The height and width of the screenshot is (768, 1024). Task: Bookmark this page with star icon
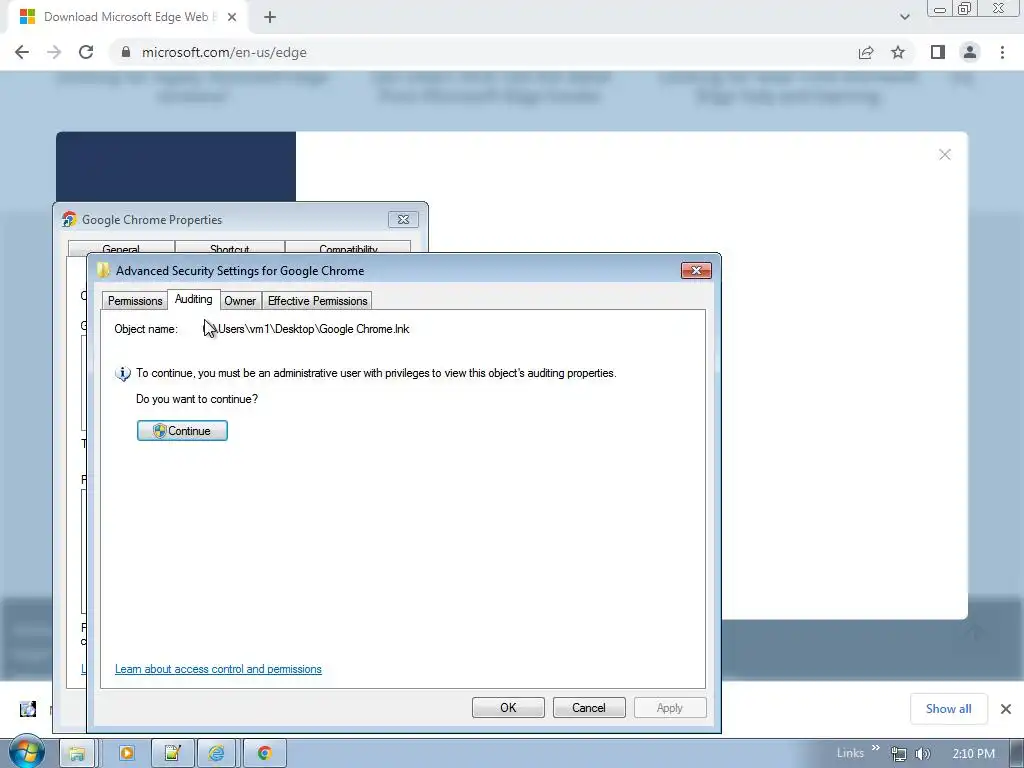(x=898, y=52)
